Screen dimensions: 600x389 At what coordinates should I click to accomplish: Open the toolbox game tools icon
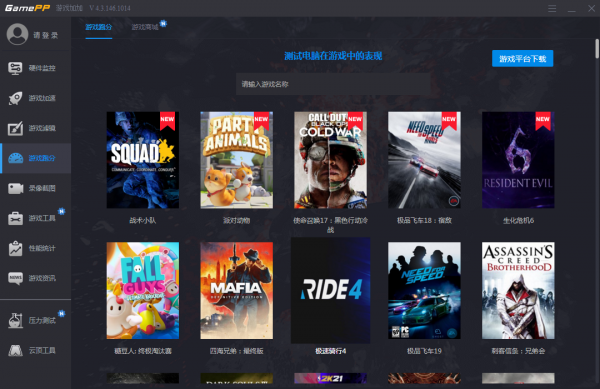click(x=15, y=218)
